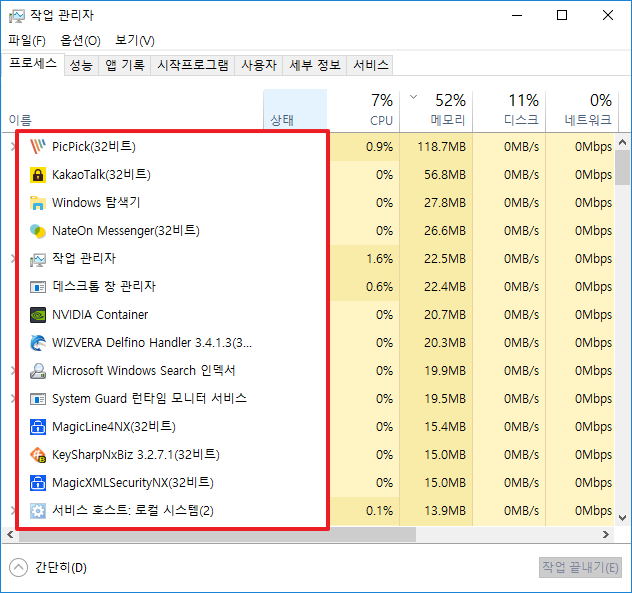The image size is (632, 593).
Task: Close the 작업 관리자 window
Action: tap(608, 16)
